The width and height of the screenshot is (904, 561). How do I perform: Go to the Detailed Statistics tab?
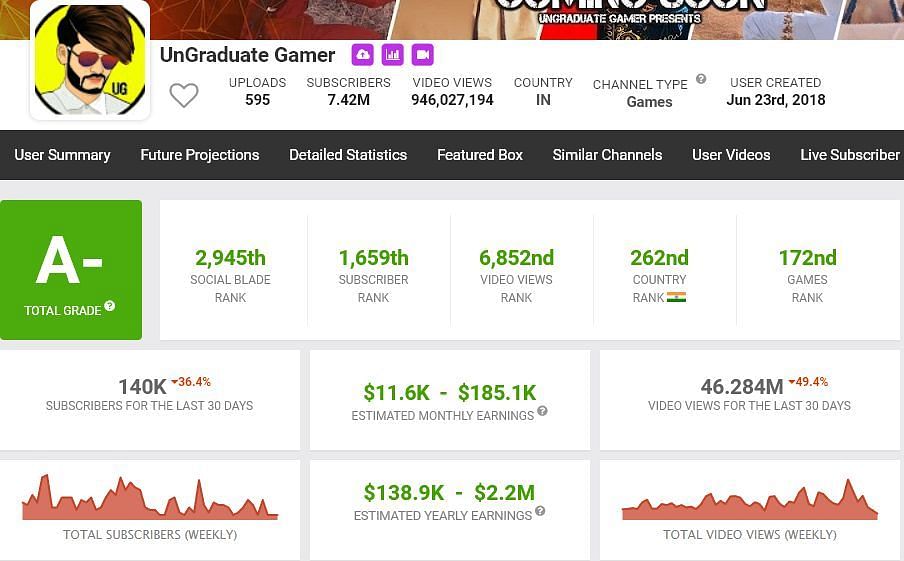click(x=348, y=155)
